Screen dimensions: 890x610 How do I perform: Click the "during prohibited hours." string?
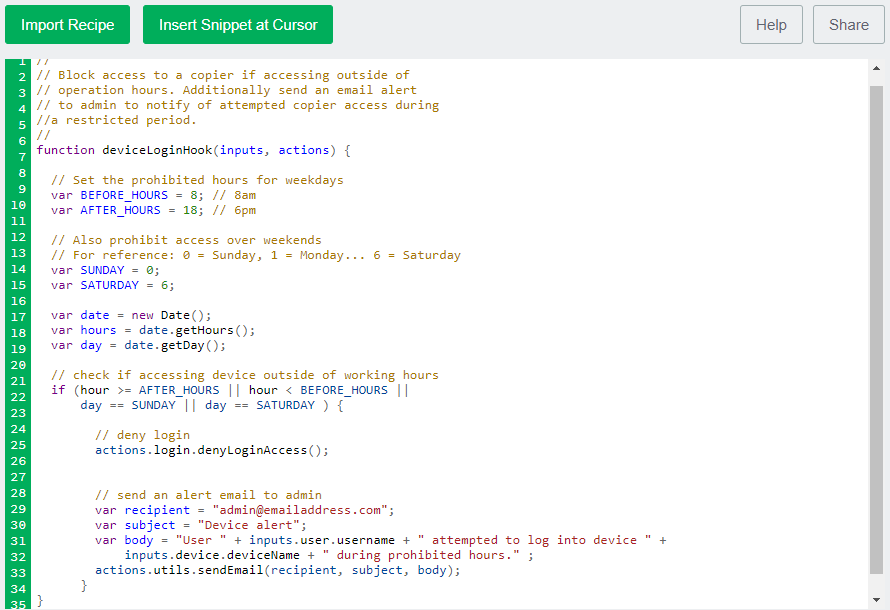coord(421,555)
